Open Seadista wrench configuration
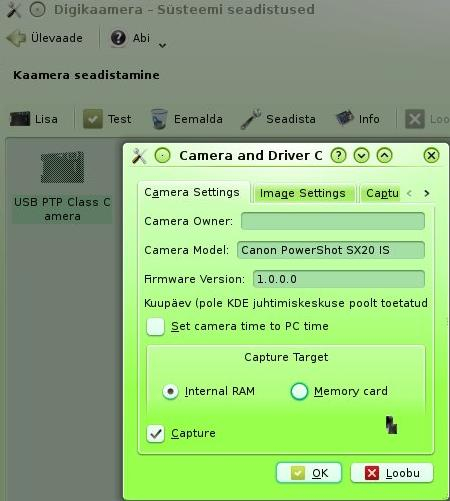The height and width of the screenshot is (501, 450). [x=278, y=119]
